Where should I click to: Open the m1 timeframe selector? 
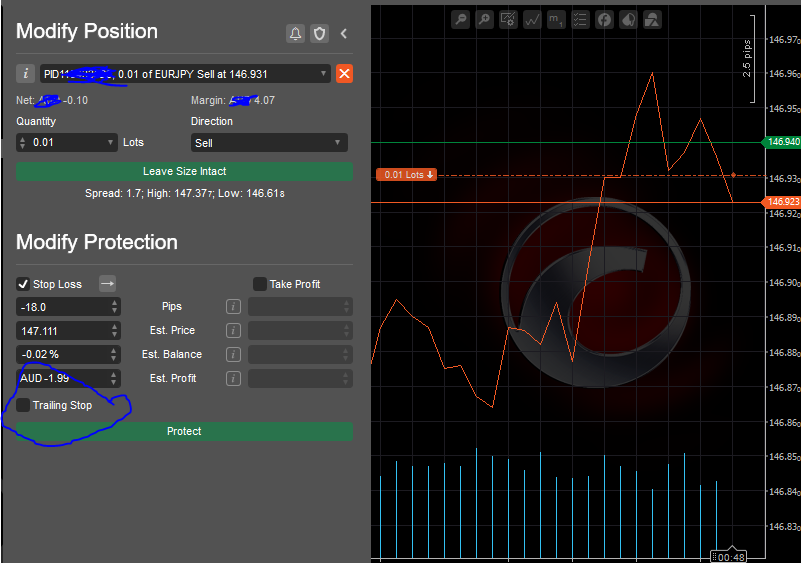click(556, 20)
